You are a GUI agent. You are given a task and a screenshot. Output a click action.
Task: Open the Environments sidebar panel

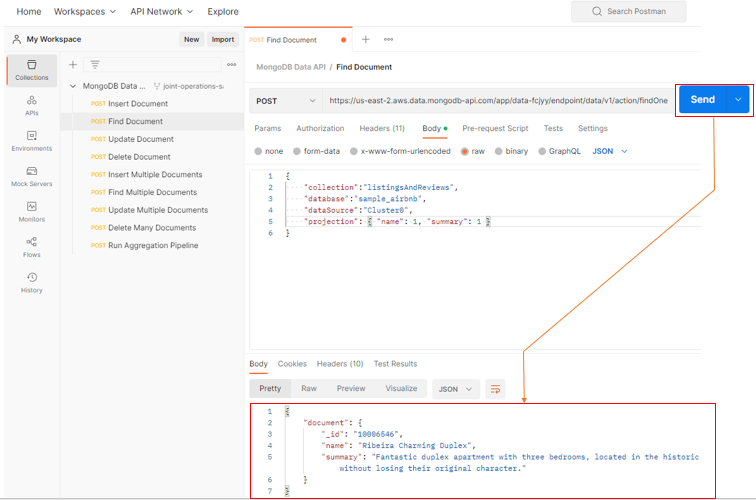(x=32, y=141)
